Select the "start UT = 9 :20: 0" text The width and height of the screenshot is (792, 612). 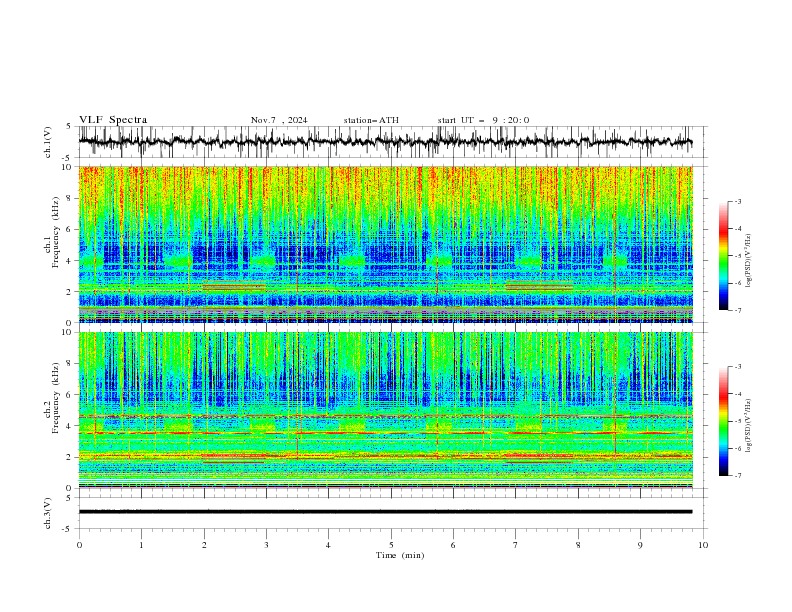click(483, 120)
